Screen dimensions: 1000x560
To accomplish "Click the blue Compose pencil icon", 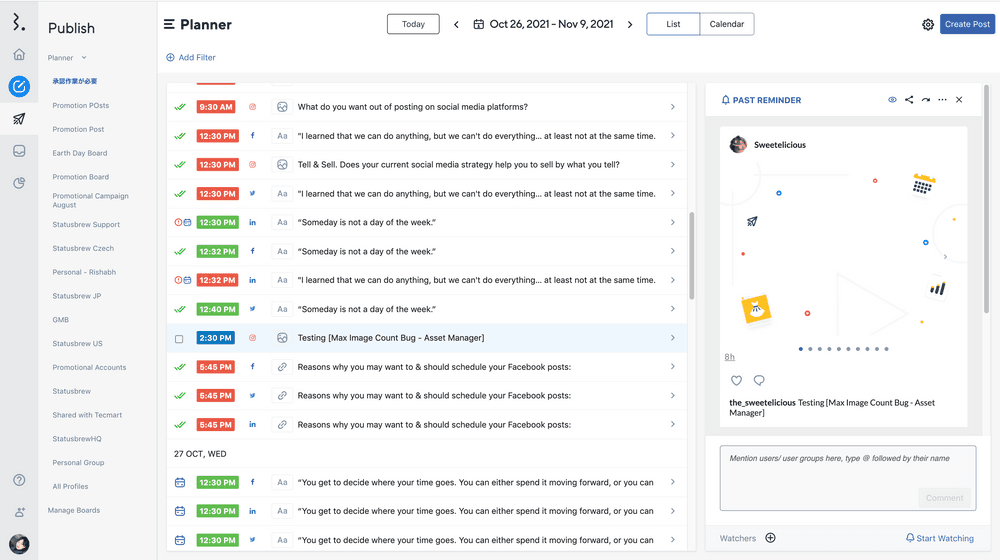I will (19, 87).
